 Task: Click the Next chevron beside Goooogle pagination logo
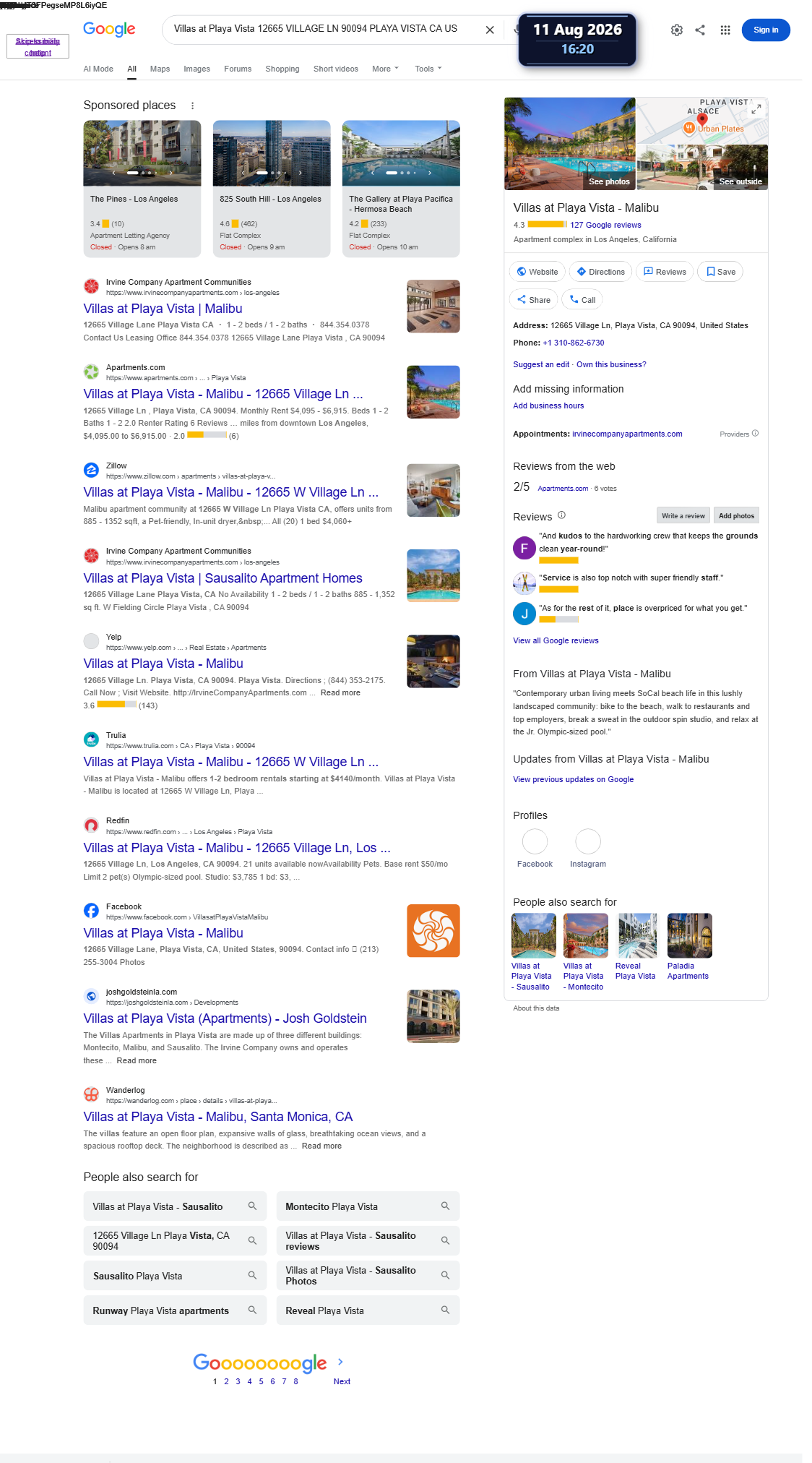pos(340,1362)
